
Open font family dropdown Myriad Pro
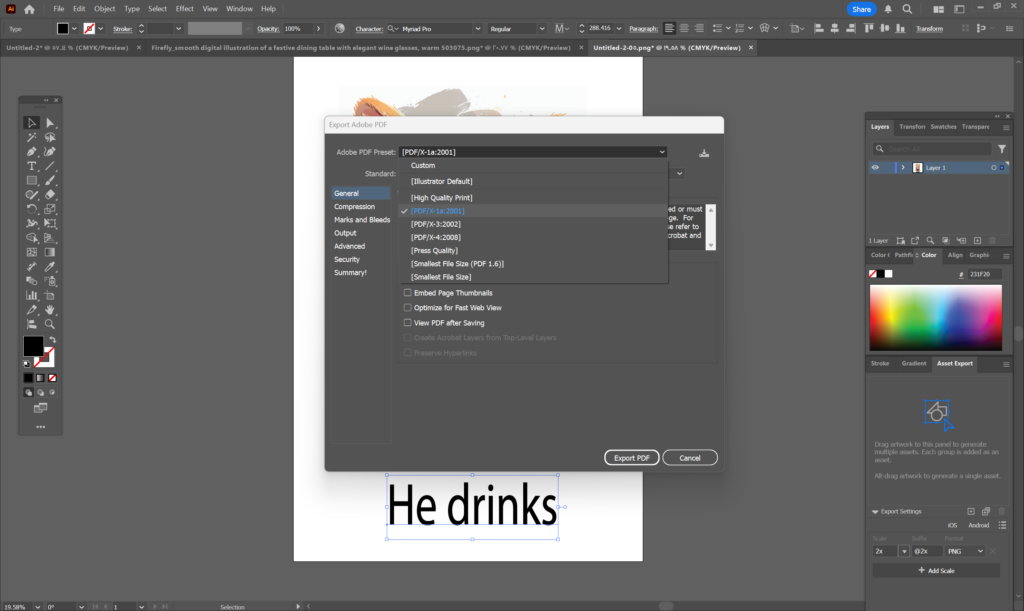pos(477,29)
